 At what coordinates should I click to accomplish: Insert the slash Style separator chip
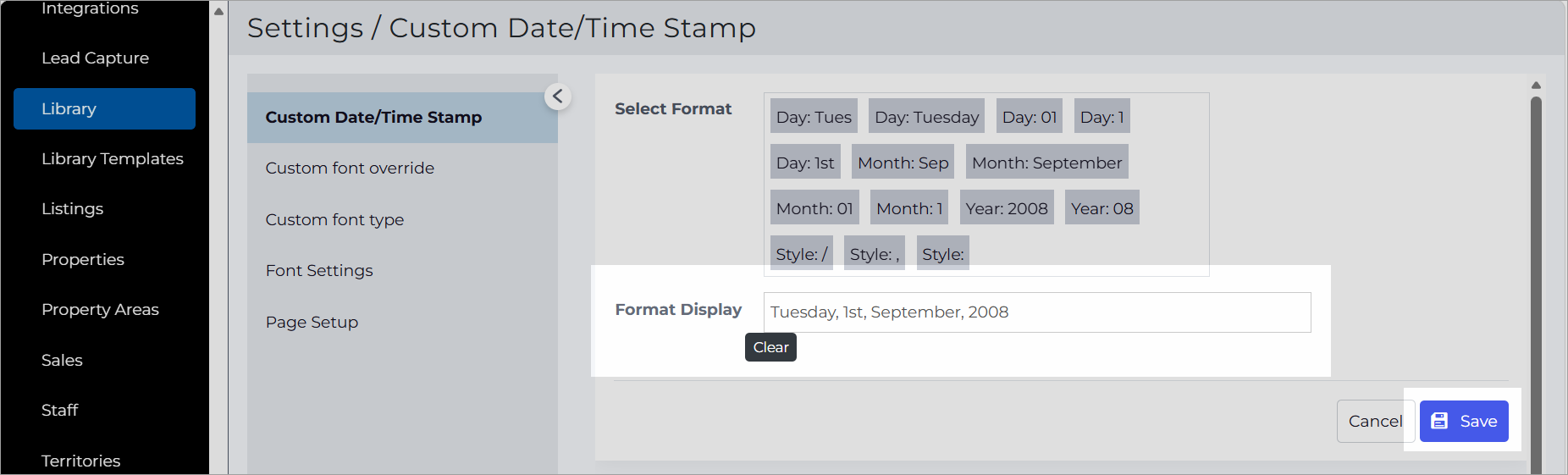[801, 254]
